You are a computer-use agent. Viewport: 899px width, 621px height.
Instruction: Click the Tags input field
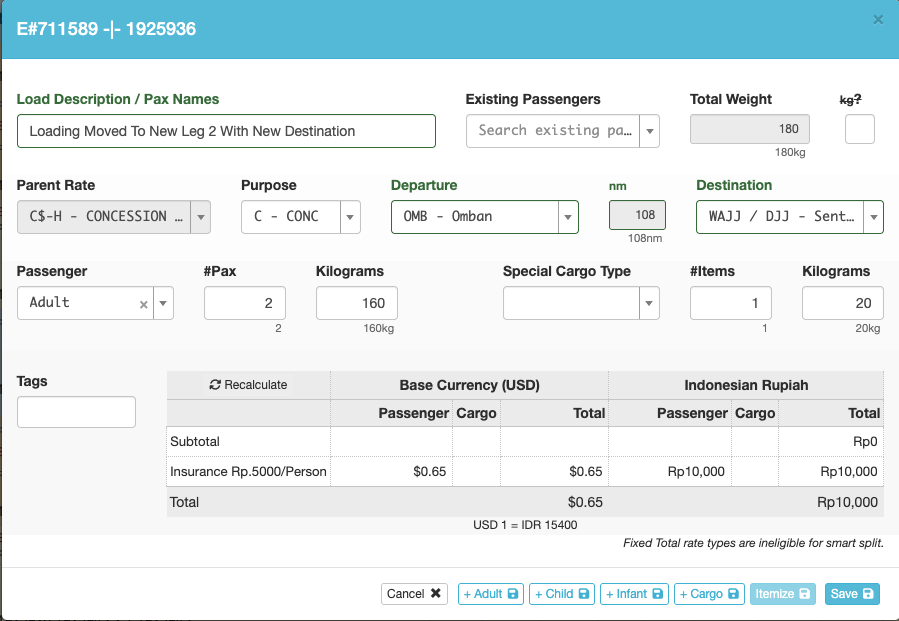[x=76, y=412]
